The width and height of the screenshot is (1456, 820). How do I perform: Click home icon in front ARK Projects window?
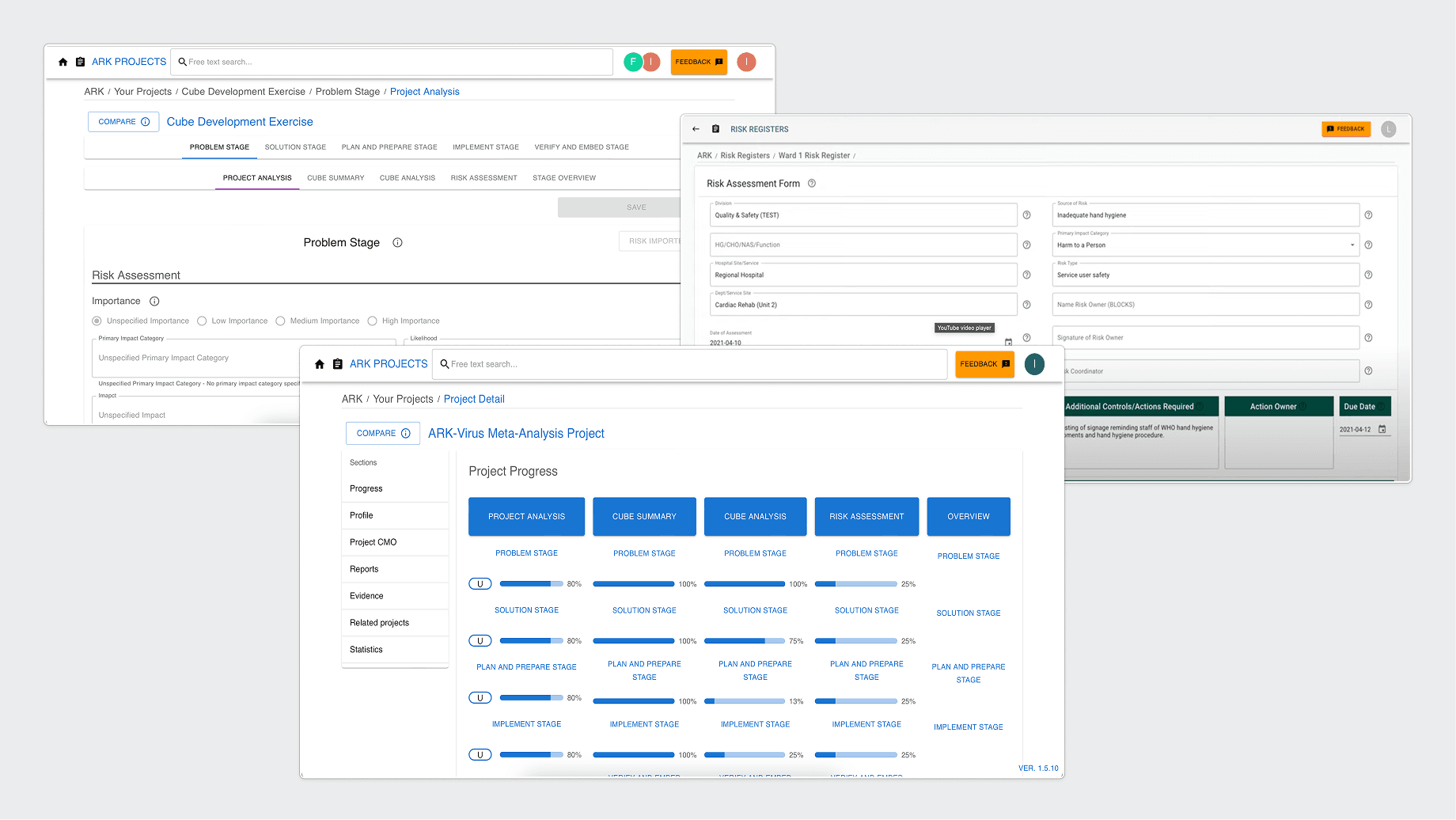point(320,364)
